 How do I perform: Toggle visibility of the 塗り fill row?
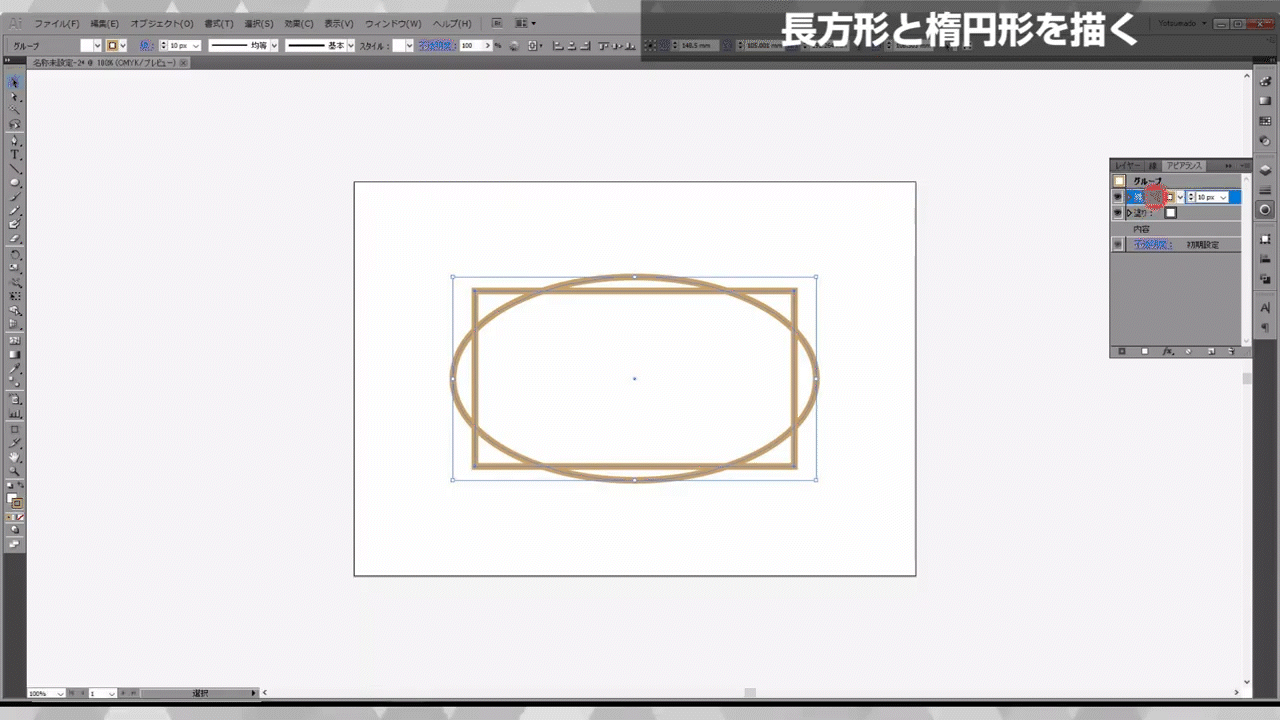tap(1117, 212)
